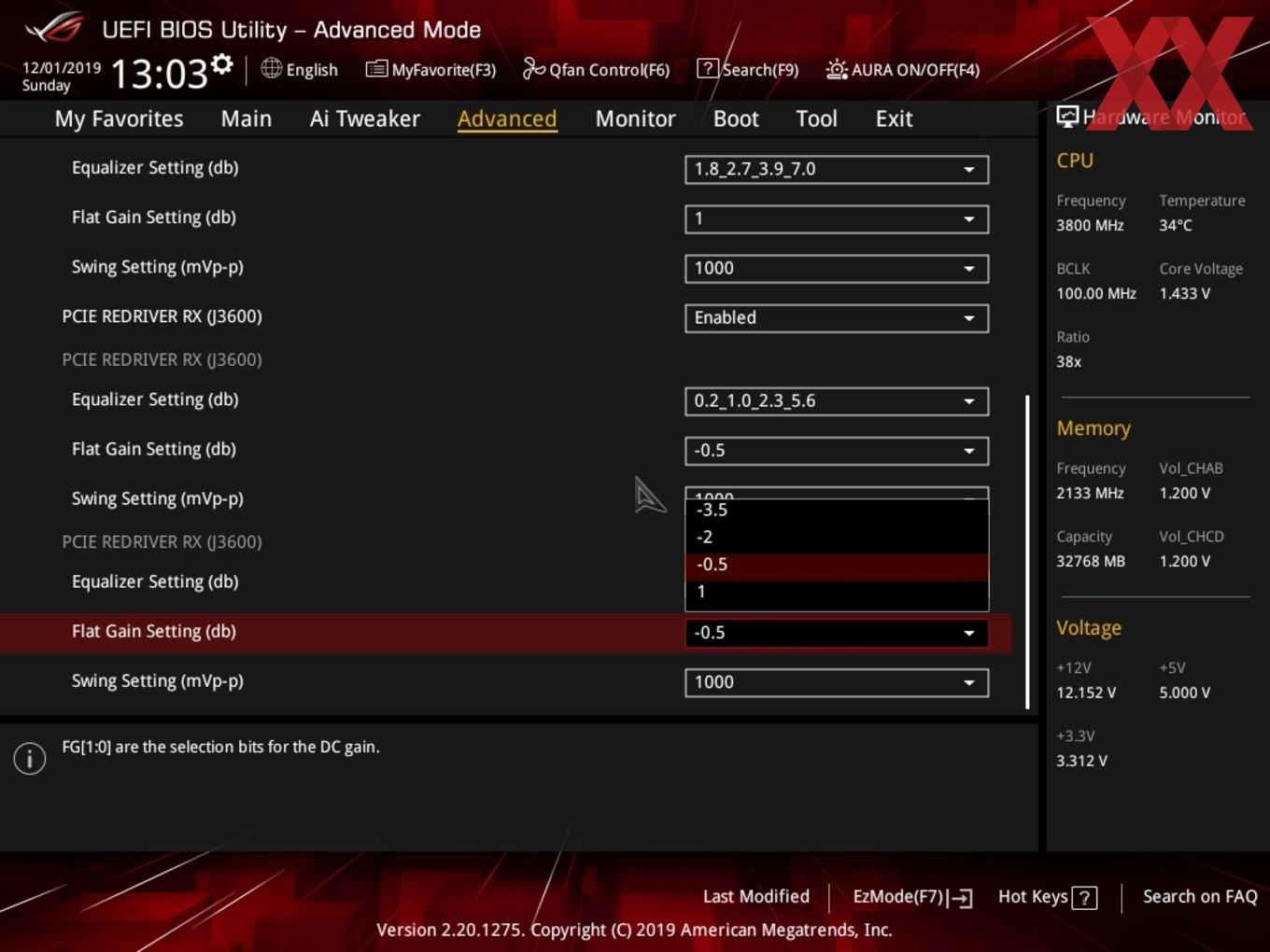Click the MyFavorite list icon
1270x952 pixels.
376,69
